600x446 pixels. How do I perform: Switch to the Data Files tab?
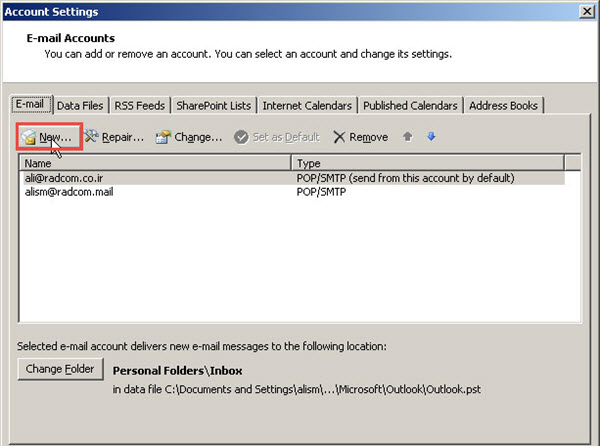[x=79, y=105]
